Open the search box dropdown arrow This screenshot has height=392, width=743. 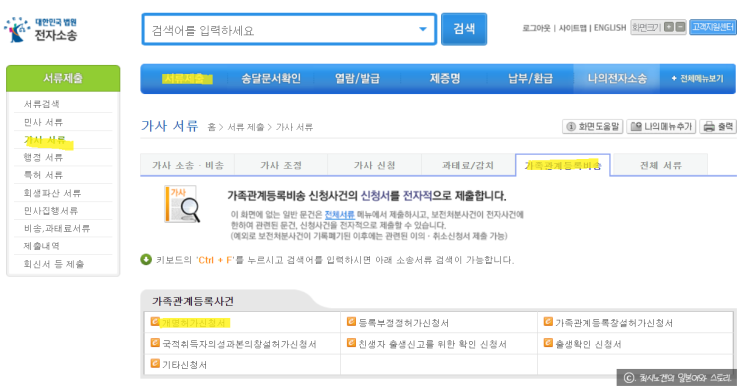423,29
